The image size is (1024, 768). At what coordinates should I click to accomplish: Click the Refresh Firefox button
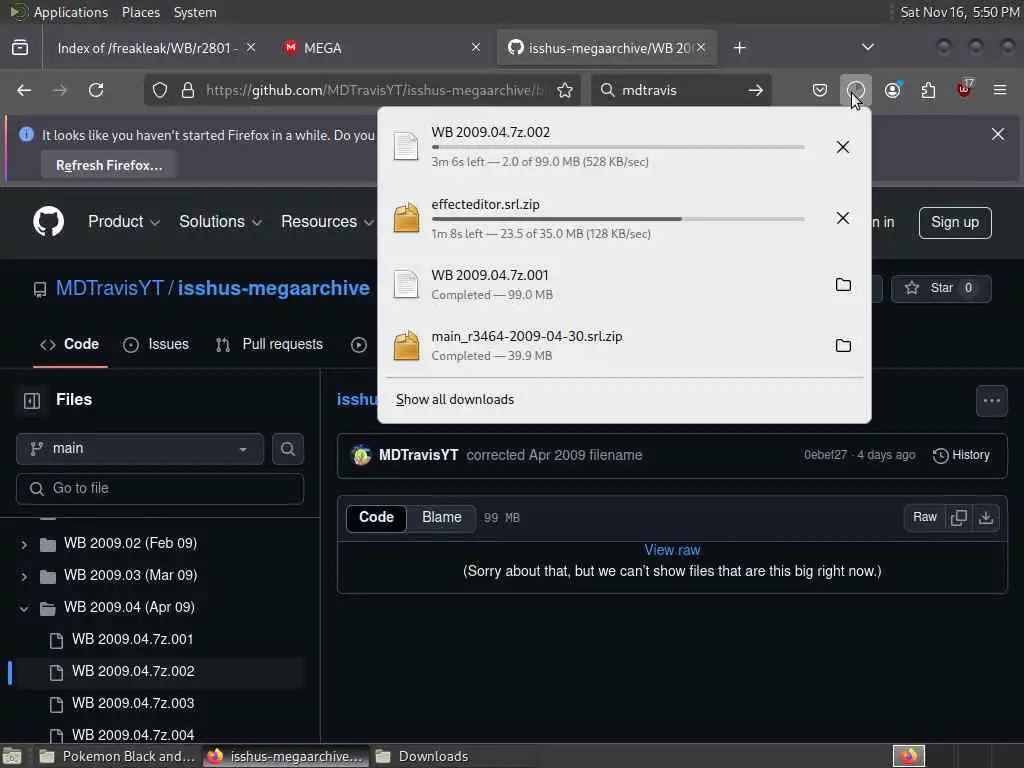(x=109, y=166)
